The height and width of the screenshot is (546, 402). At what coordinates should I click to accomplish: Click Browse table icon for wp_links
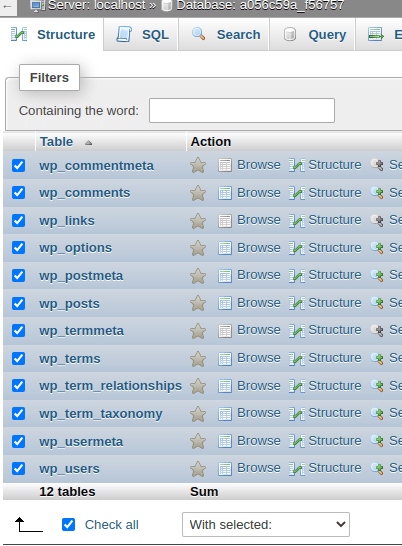coord(225,221)
